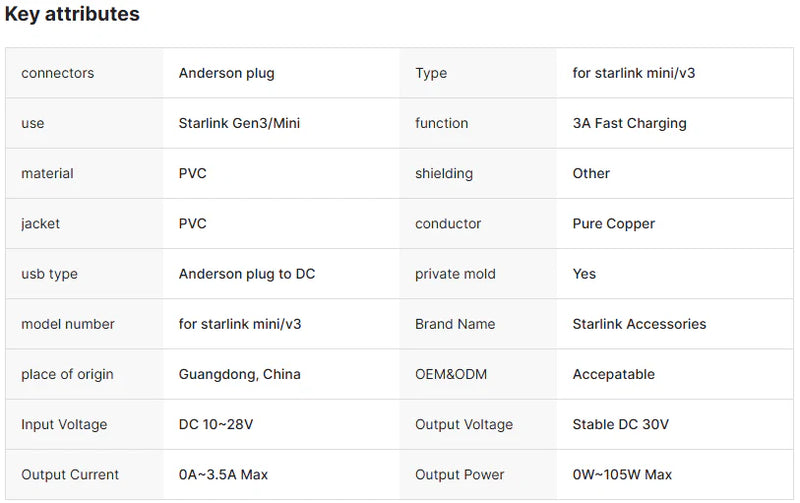Click the 'Starlink Accessories' brand name value

click(x=639, y=324)
